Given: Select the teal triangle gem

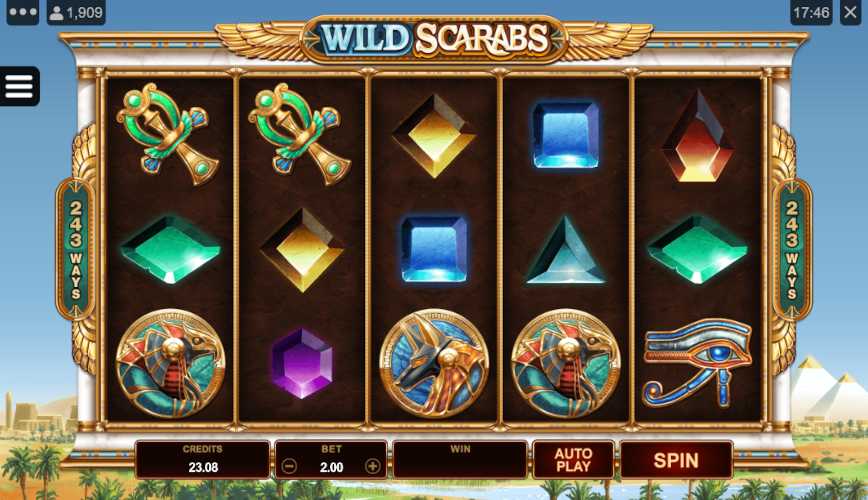Looking at the screenshot, I should [565, 250].
